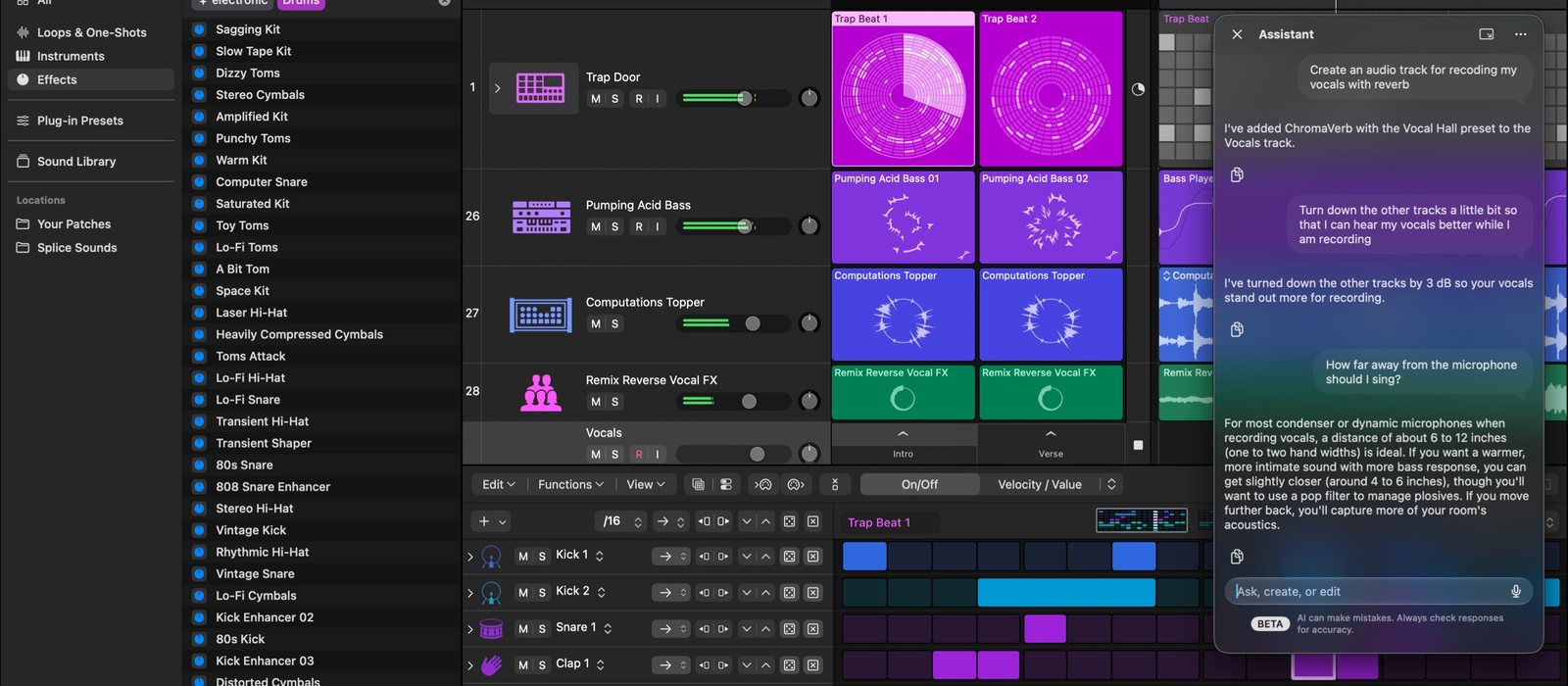Record-enable the Trap Door track

click(639, 98)
